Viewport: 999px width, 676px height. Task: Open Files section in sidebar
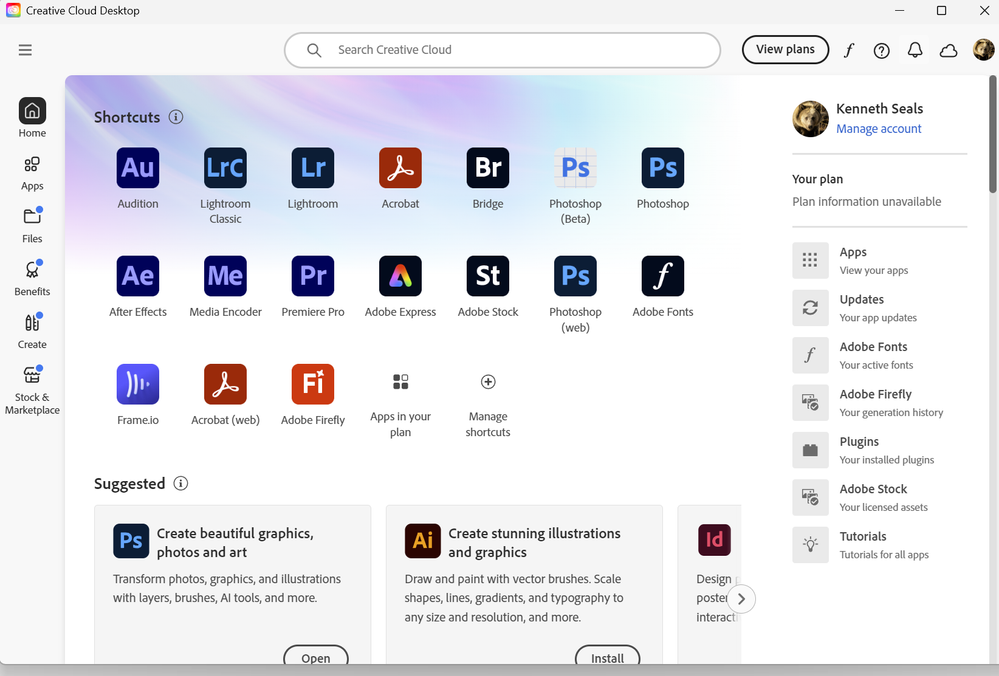click(32, 226)
